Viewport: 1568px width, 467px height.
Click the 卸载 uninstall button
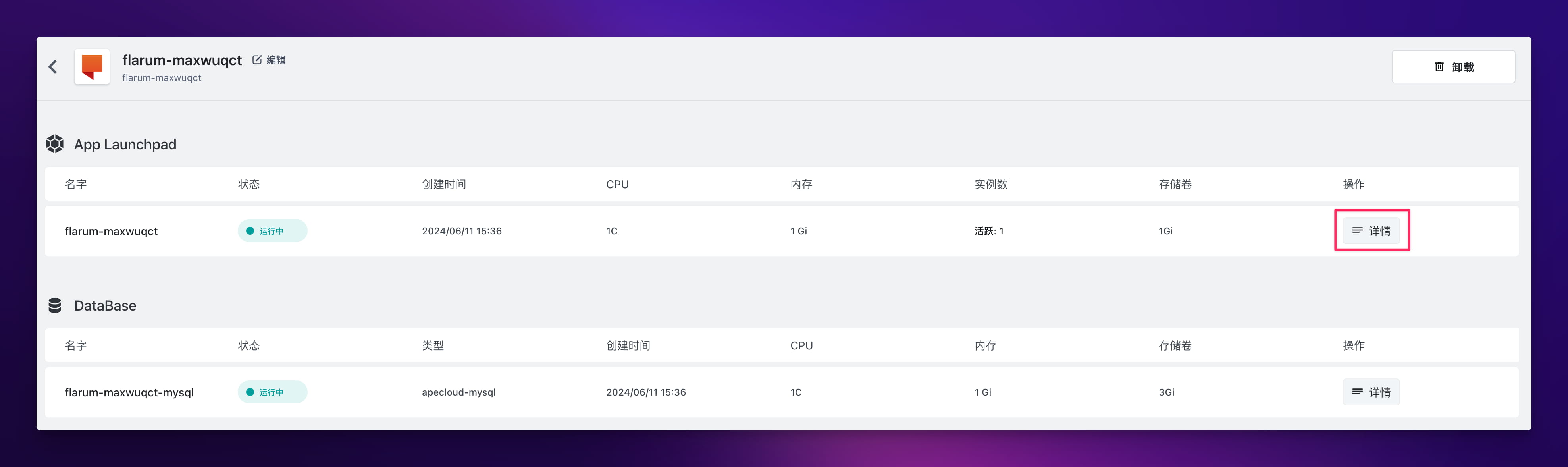[1453, 67]
